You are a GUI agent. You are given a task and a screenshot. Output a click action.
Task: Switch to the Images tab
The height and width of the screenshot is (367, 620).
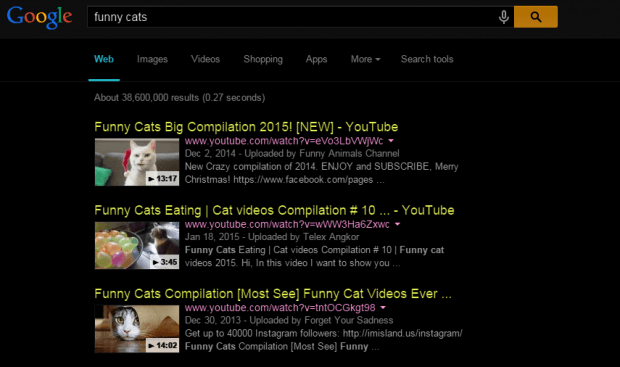pyautogui.click(x=152, y=59)
